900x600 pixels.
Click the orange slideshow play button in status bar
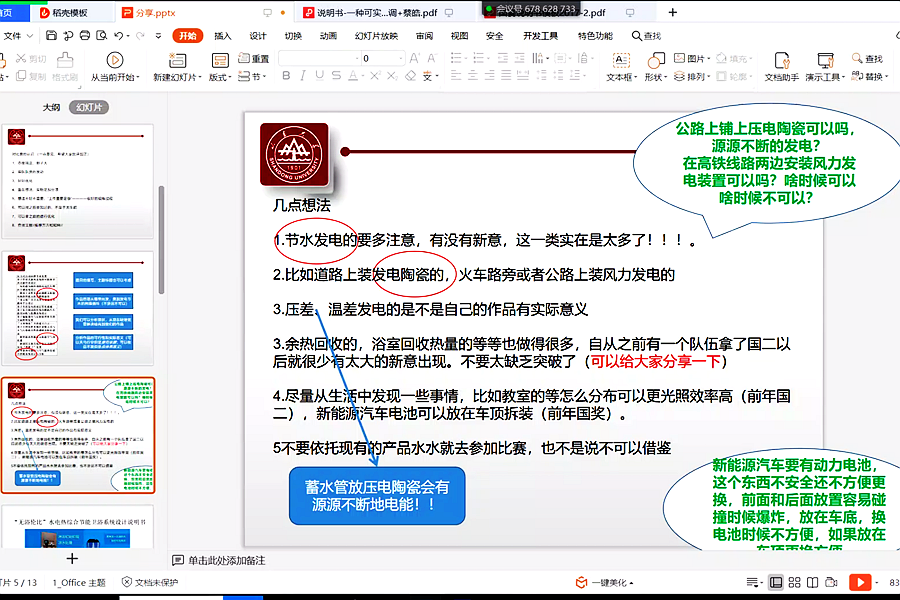tap(859, 582)
